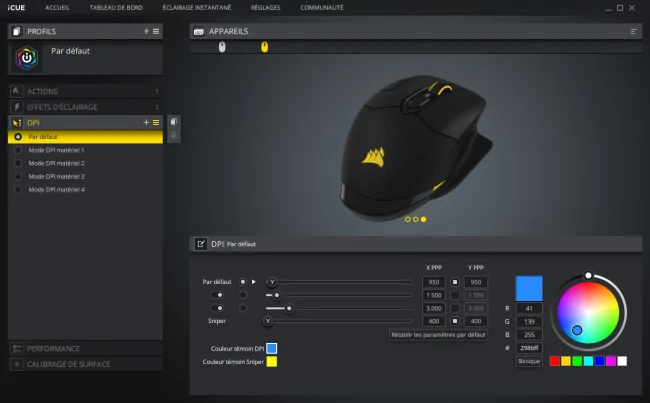The image size is (650, 403).
Task: Click the edit icon next to the DPI Par défaut title
Action: tap(201, 244)
